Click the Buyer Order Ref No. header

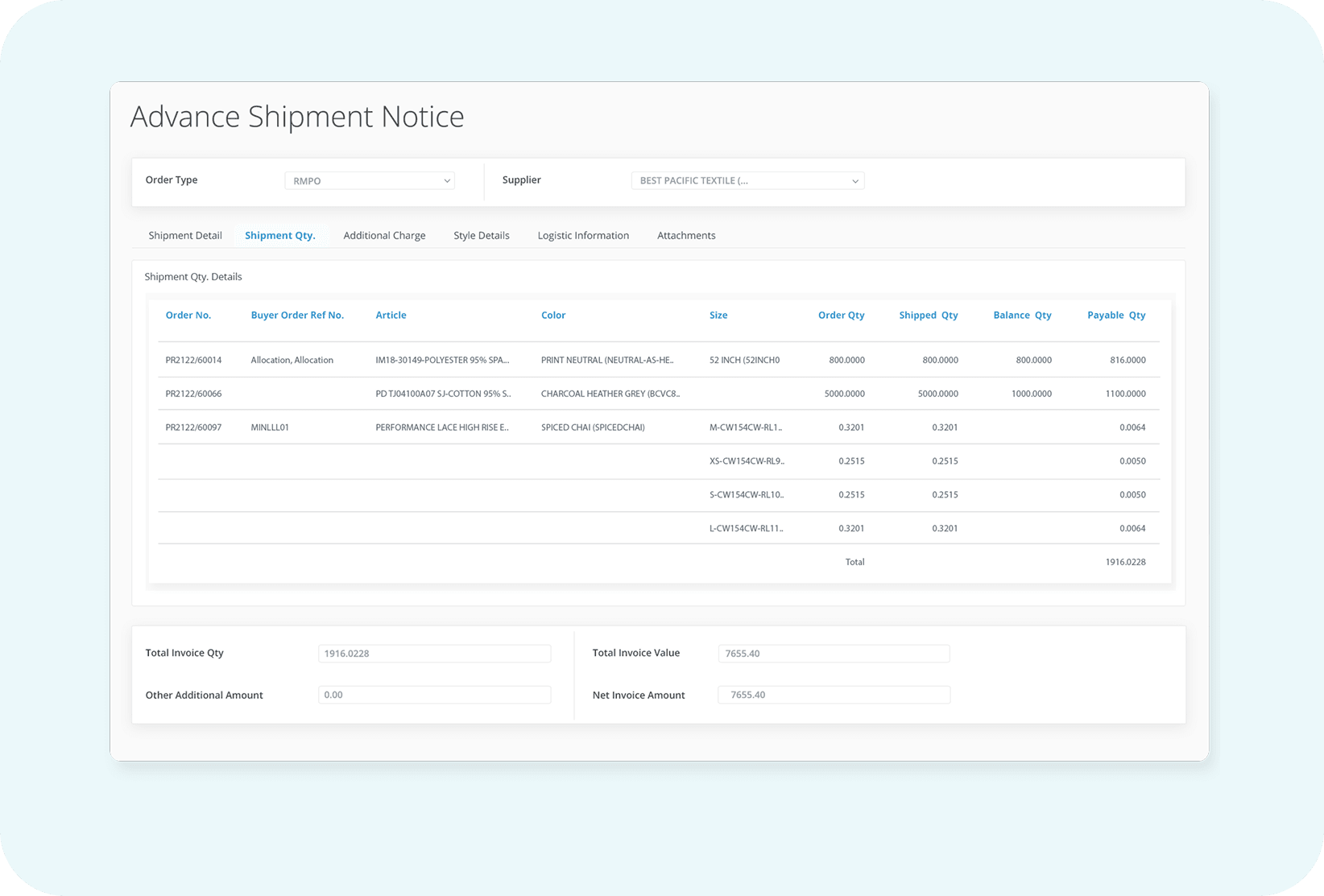coord(297,315)
